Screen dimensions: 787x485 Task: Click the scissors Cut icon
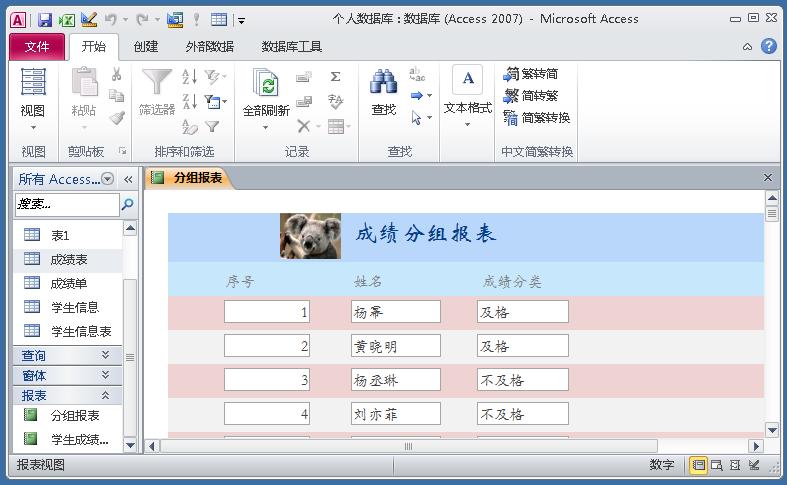click(x=116, y=75)
